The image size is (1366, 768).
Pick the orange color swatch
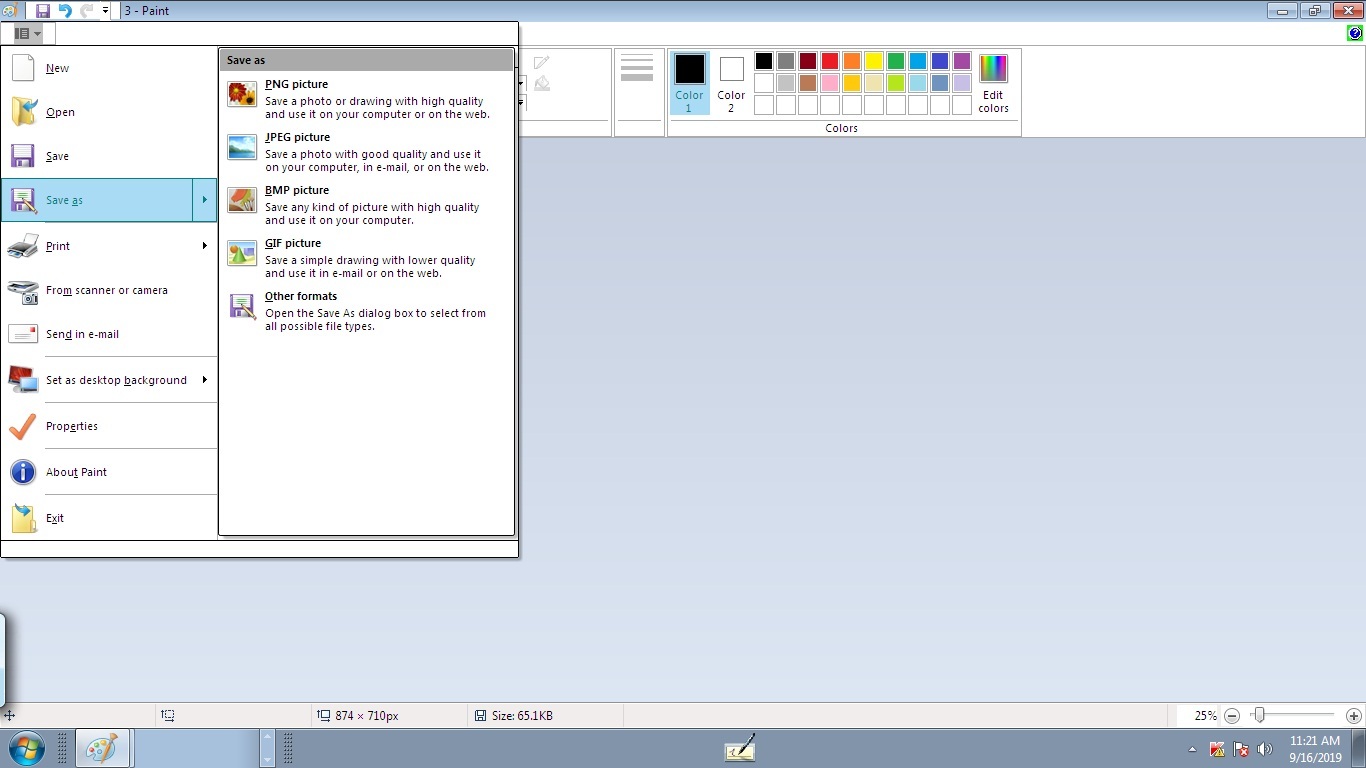click(x=852, y=61)
